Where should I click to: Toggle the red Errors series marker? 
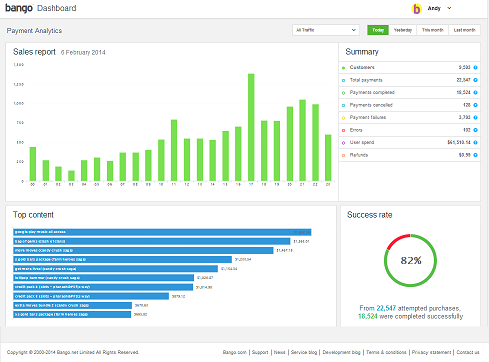343,130
